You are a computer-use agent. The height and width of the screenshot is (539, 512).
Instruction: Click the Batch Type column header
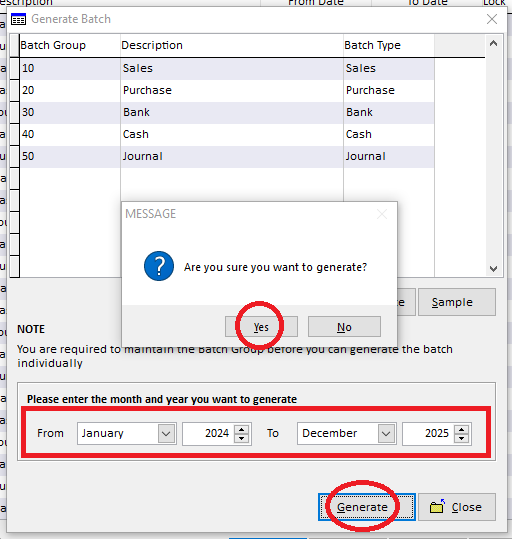click(x=389, y=45)
